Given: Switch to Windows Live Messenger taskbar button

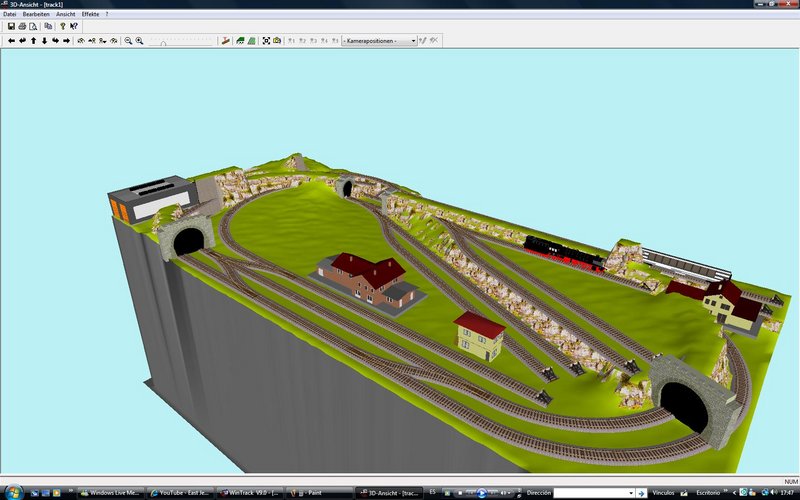Looking at the screenshot, I should pos(111,493).
